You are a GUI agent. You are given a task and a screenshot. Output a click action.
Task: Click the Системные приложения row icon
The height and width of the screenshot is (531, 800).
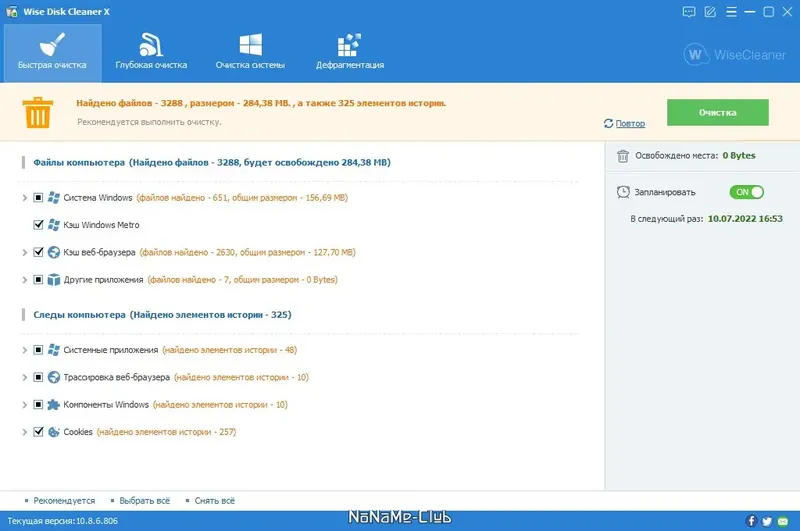54,350
